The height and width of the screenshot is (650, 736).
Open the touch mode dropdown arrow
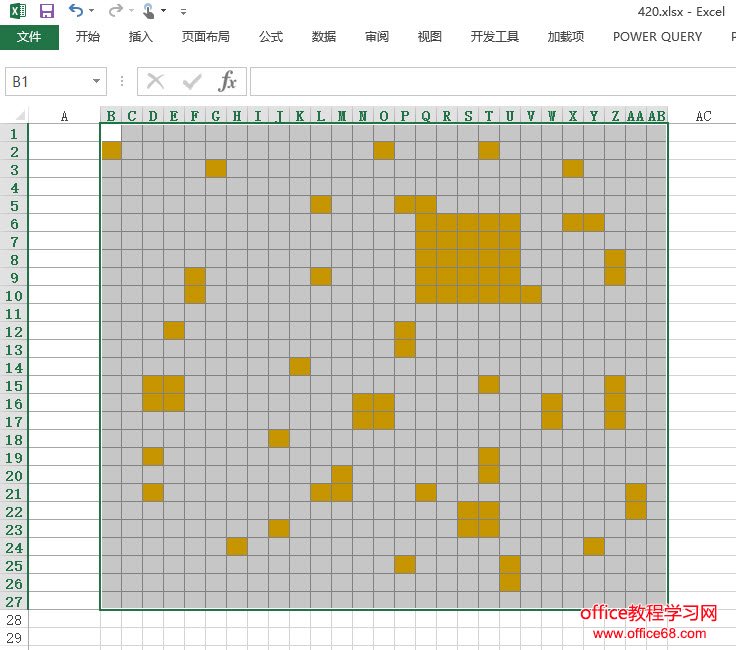point(163,10)
